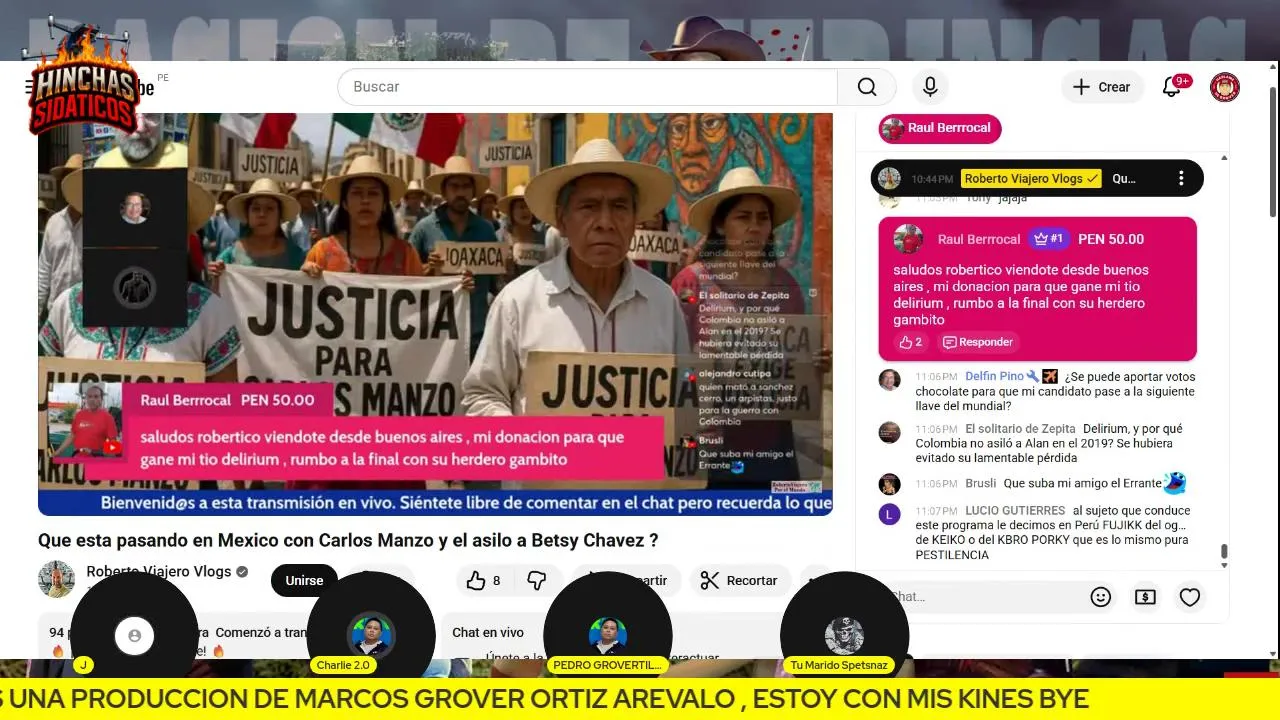Click the video title text
This screenshot has height=720, width=1280.
pos(348,540)
